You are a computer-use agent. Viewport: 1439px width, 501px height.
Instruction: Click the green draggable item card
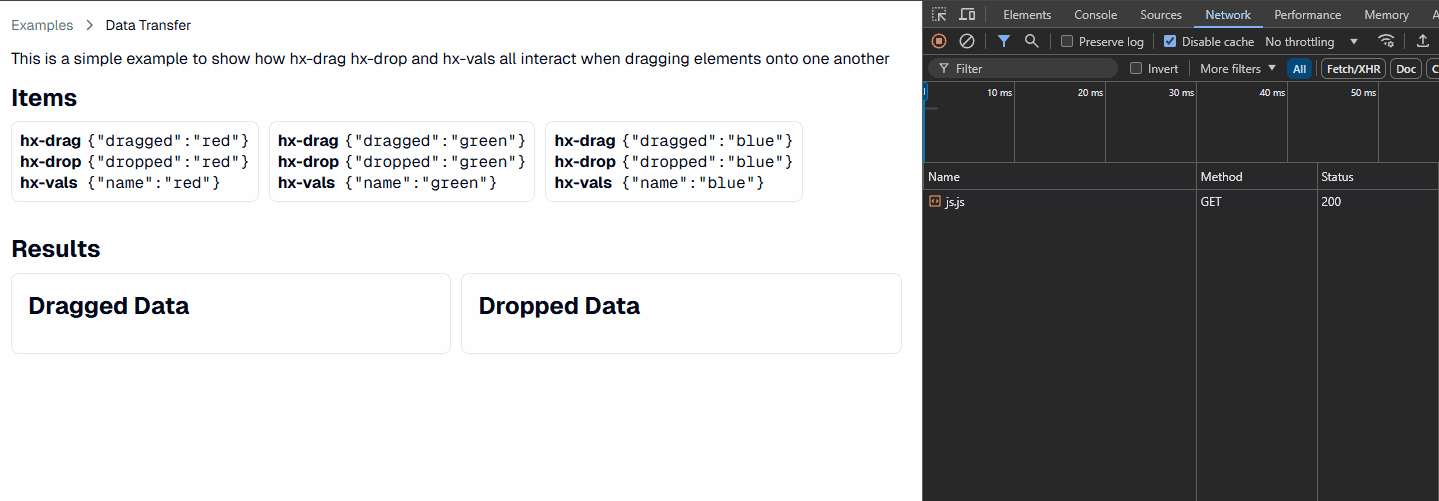pyautogui.click(x=402, y=162)
